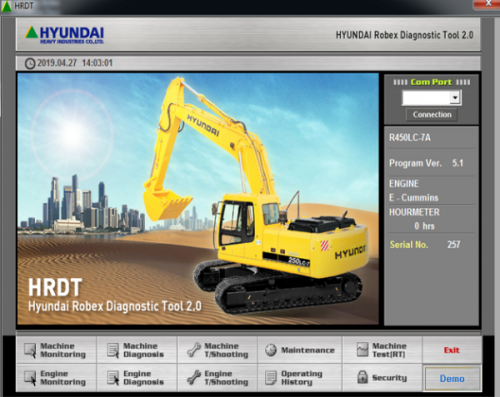Open Engine T/Shooting label
500x397 pixels.
[x=226, y=378]
